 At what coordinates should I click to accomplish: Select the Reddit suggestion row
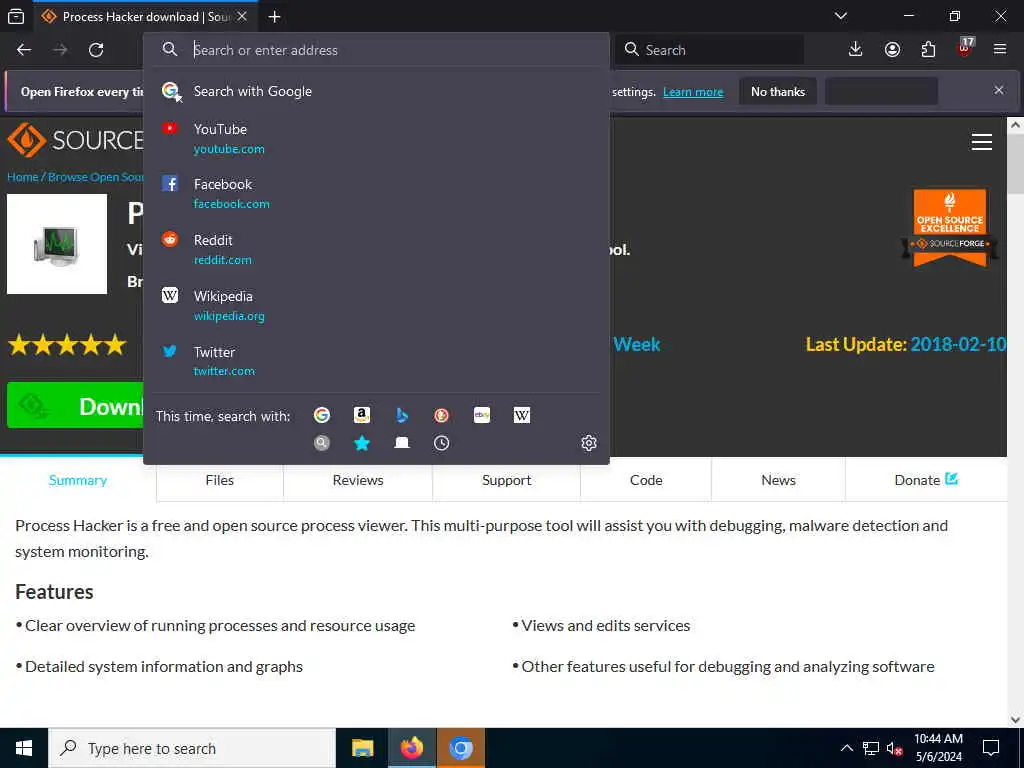[x=376, y=249]
